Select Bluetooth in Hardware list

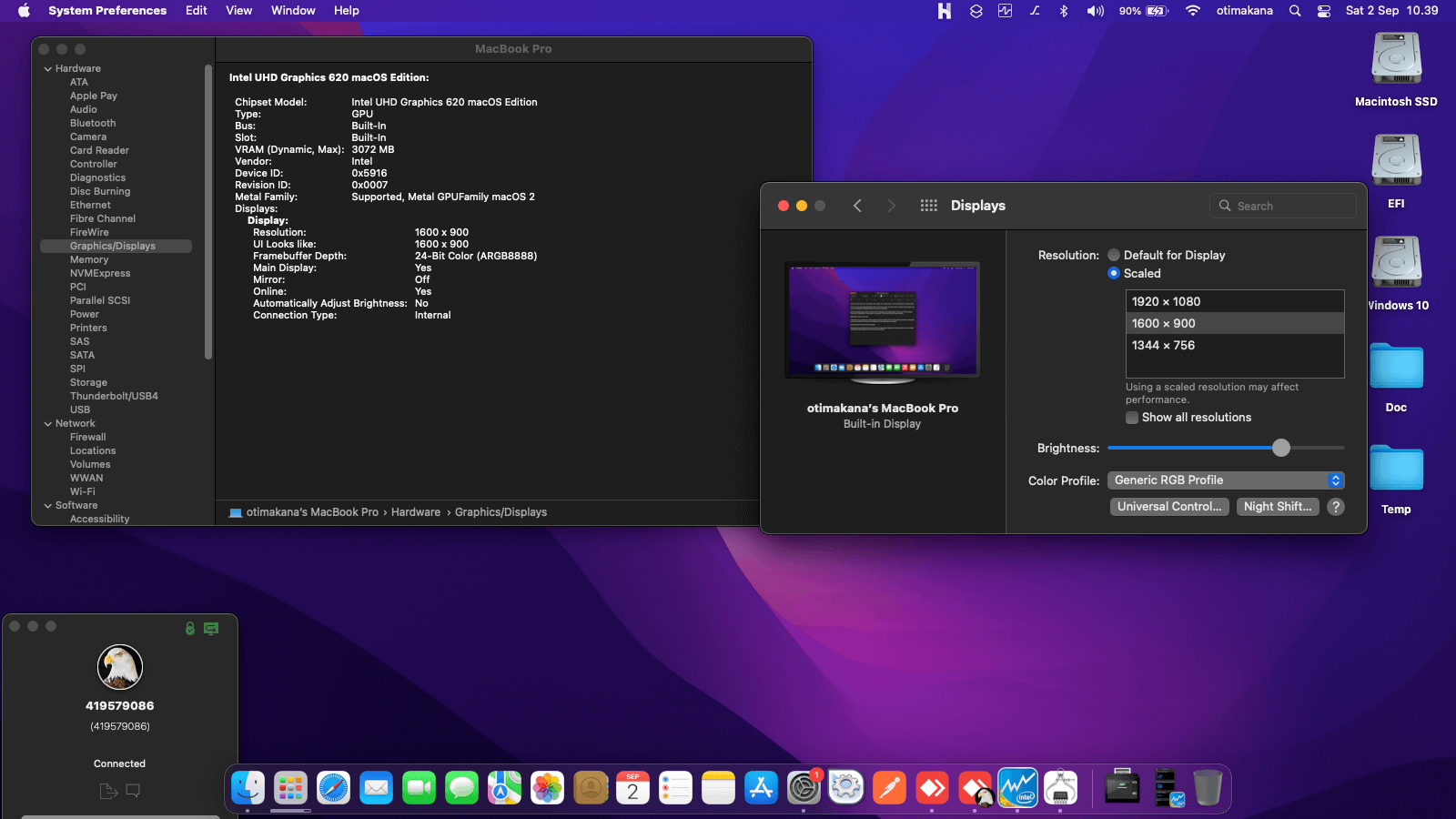93,124
